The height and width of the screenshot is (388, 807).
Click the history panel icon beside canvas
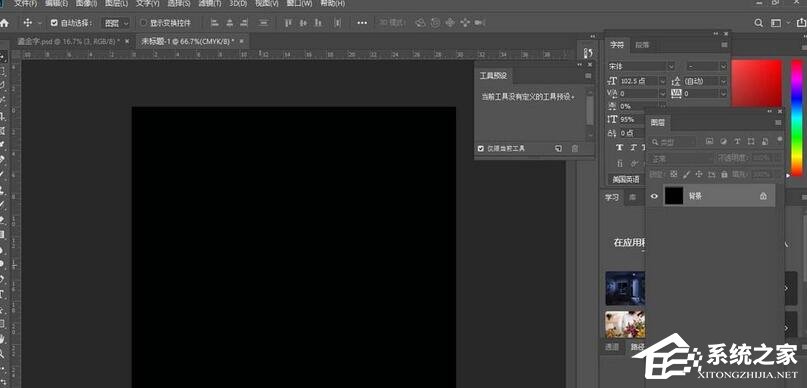(588, 52)
